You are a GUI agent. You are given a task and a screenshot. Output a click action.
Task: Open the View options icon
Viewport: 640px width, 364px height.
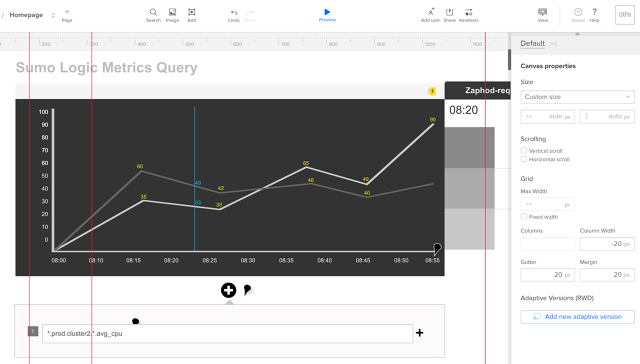pos(542,12)
